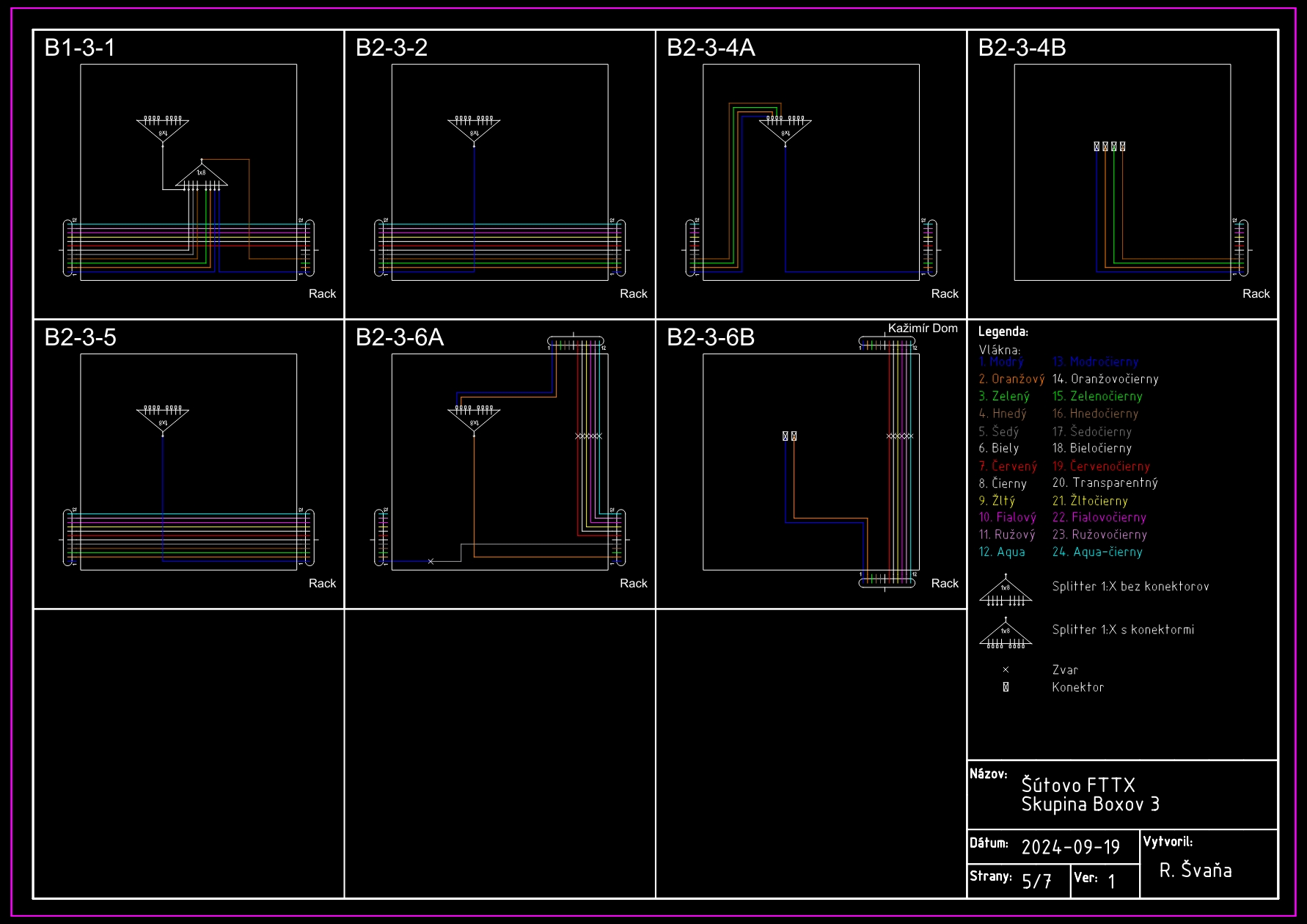
Task: Click the B2-3-4A panel title
Action: (x=710, y=48)
